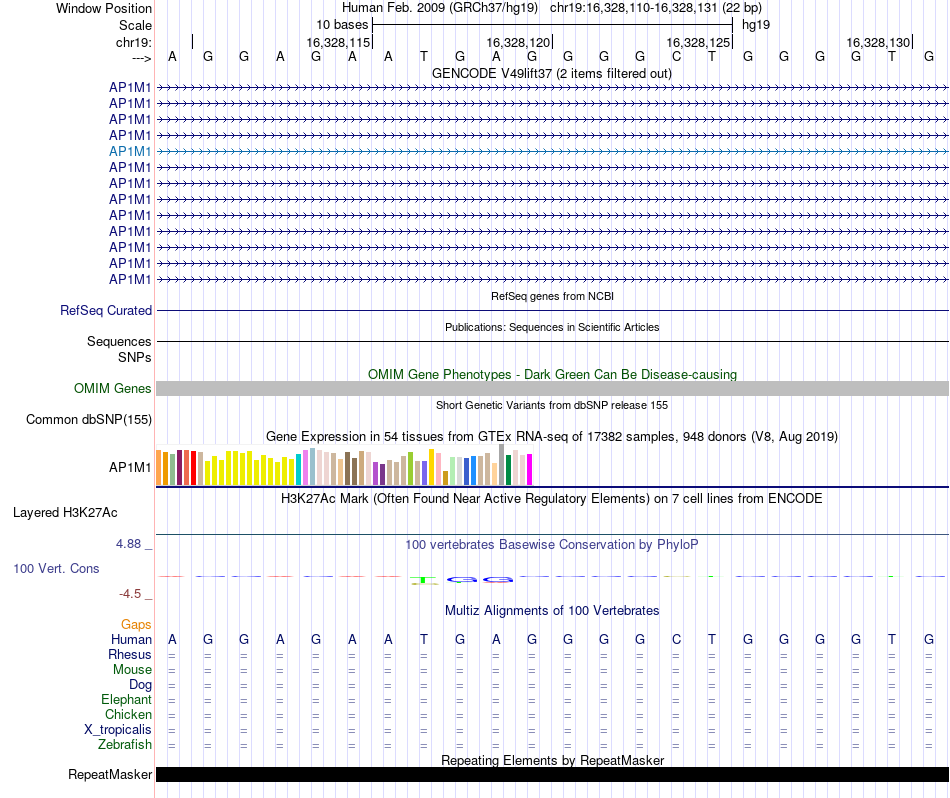The width and height of the screenshot is (950, 798).
Task: Open the 100 Vert. Cons track label
Action: [x=56, y=568]
